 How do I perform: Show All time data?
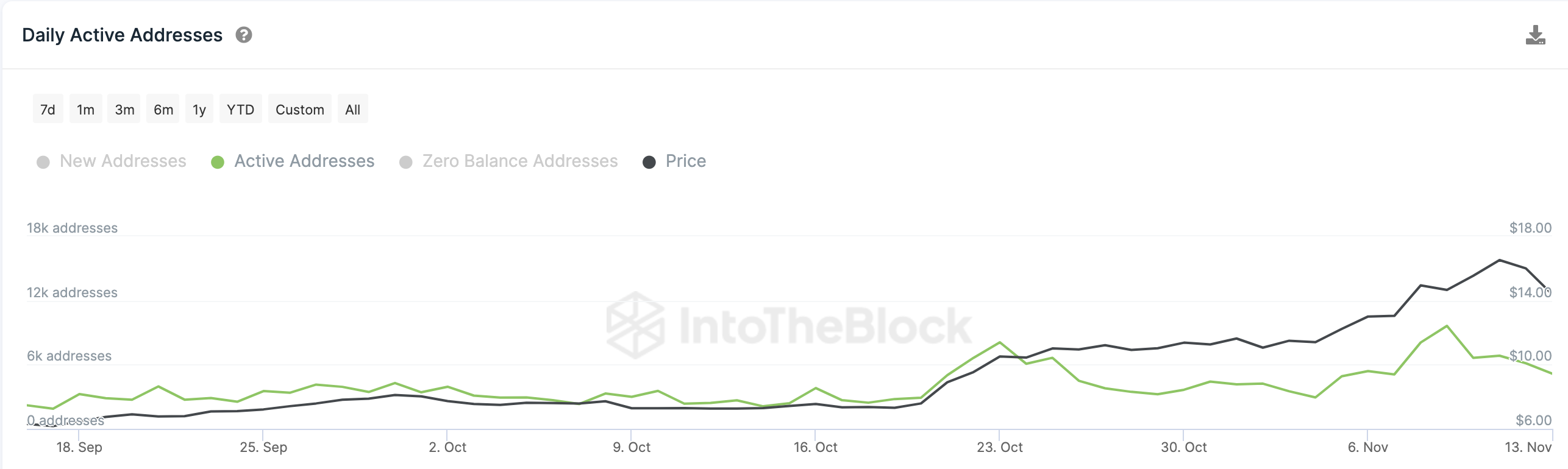click(352, 110)
